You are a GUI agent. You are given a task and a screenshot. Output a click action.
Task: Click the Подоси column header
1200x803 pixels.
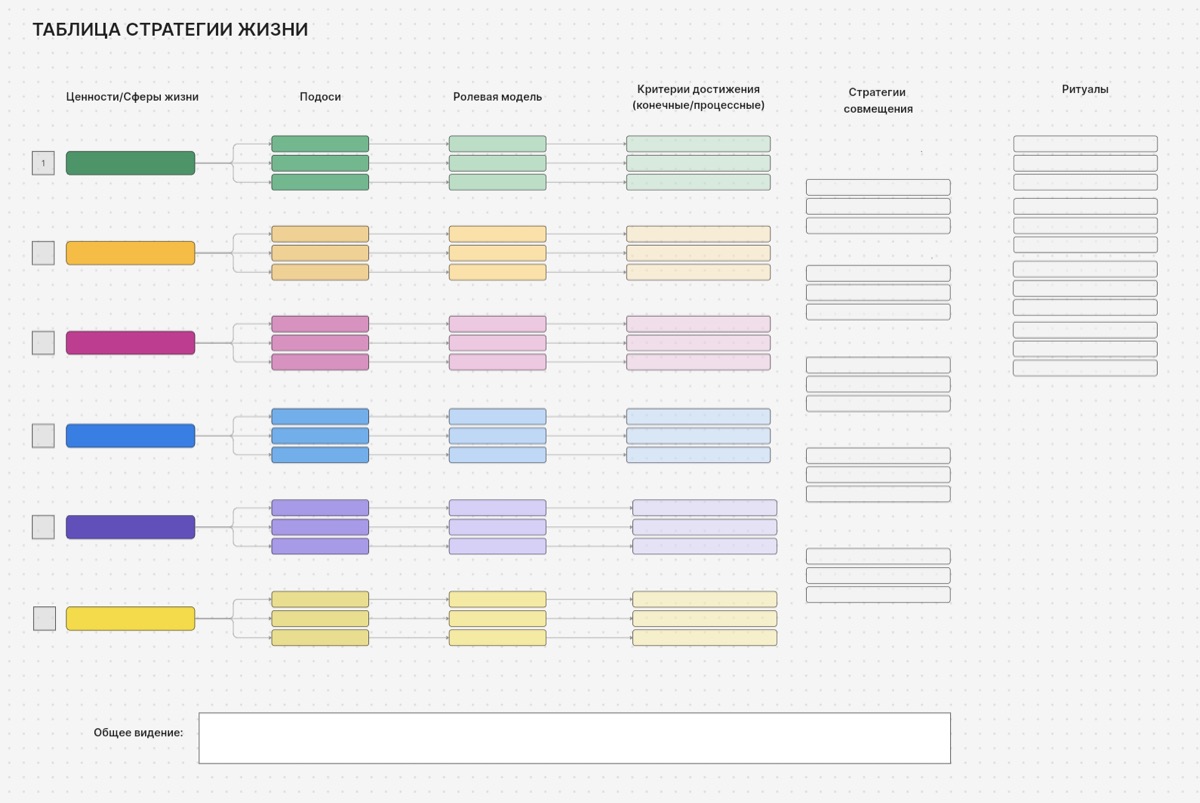click(x=320, y=97)
